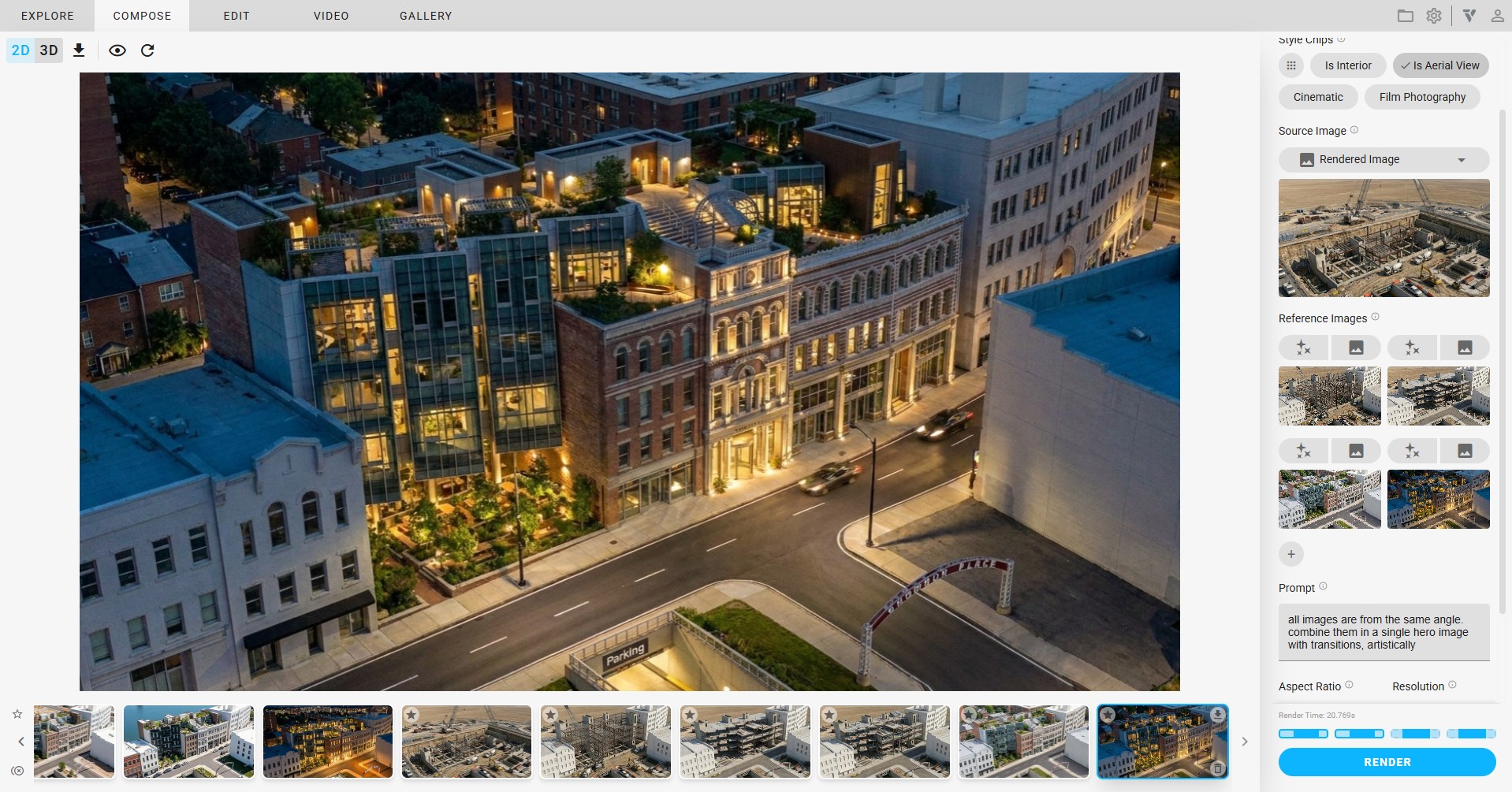Open the Explore tab
Viewport: 1512px width, 792px height.
coord(47,16)
